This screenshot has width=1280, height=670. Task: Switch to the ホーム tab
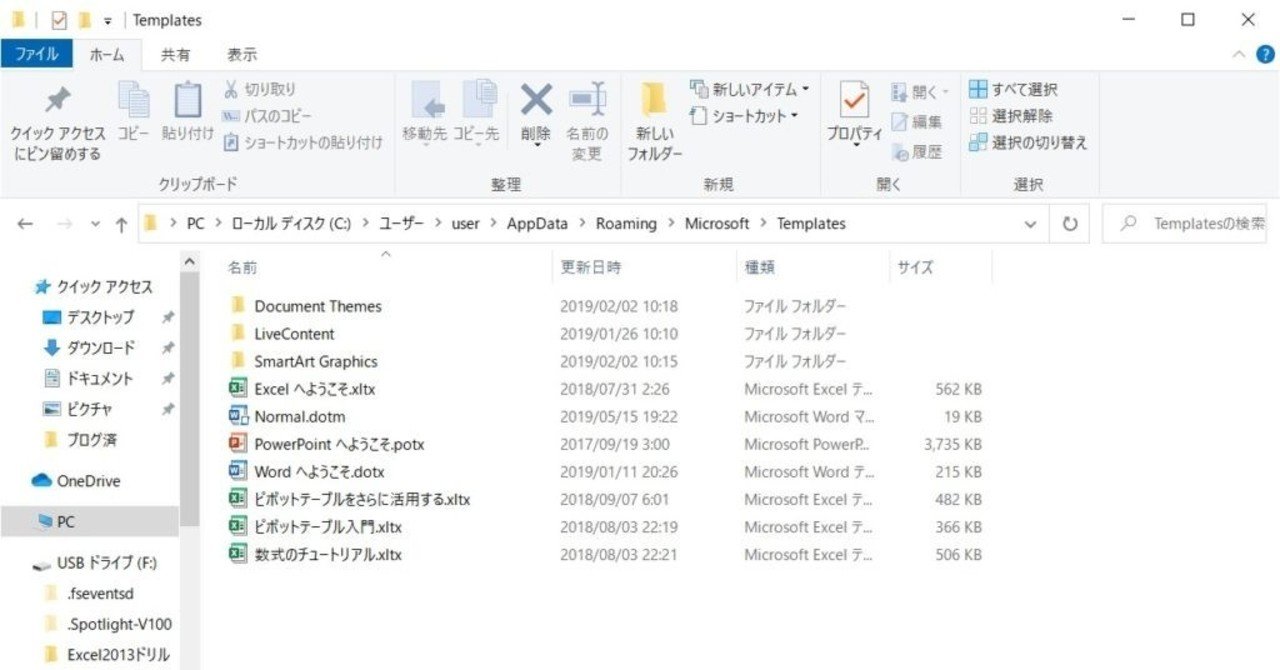click(107, 55)
